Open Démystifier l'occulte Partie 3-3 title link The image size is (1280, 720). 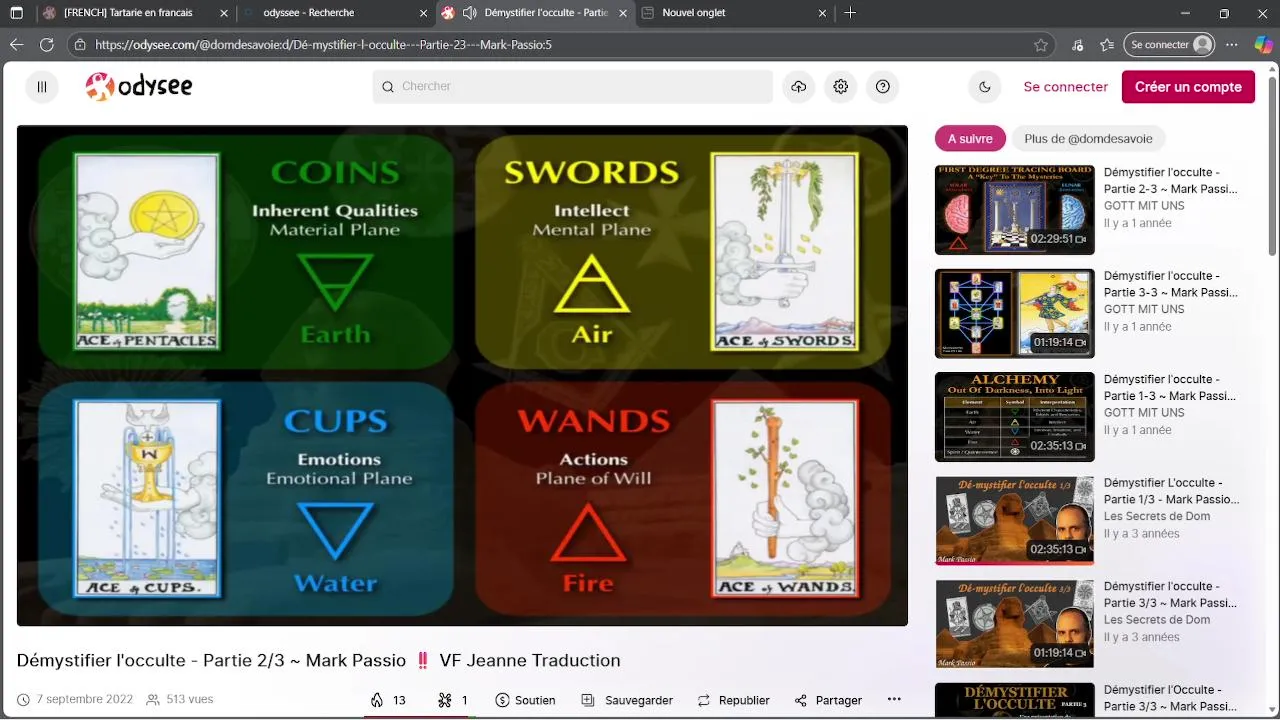(1171, 284)
